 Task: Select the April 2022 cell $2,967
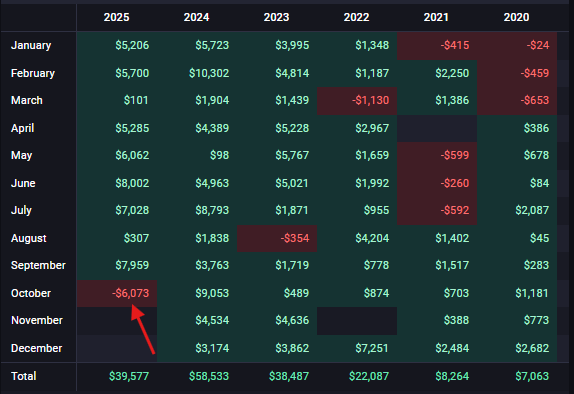(357, 128)
